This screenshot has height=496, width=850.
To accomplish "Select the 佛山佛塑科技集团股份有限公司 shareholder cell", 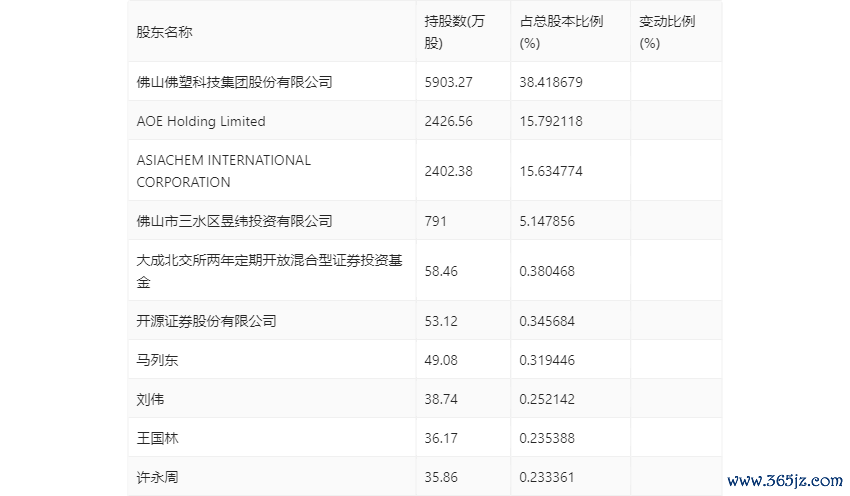I will [234, 82].
